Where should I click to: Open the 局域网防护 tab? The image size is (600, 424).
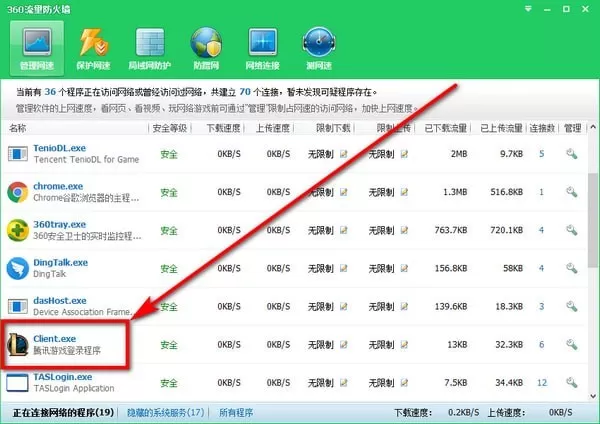[x=150, y=48]
